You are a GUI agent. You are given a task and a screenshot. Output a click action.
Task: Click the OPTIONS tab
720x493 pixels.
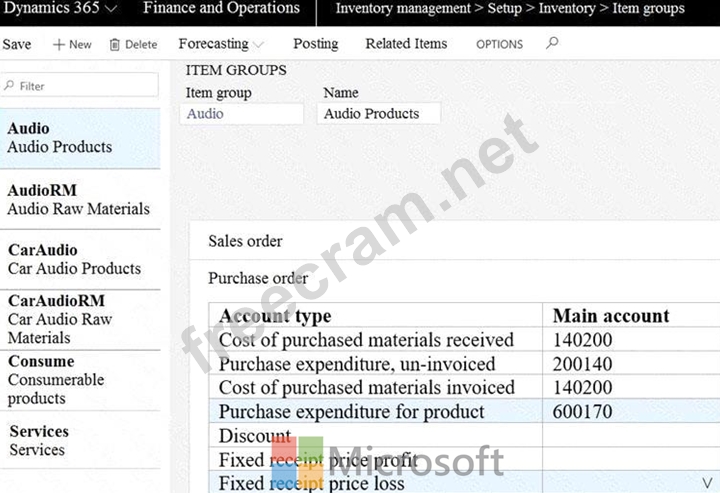click(x=499, y=45)
